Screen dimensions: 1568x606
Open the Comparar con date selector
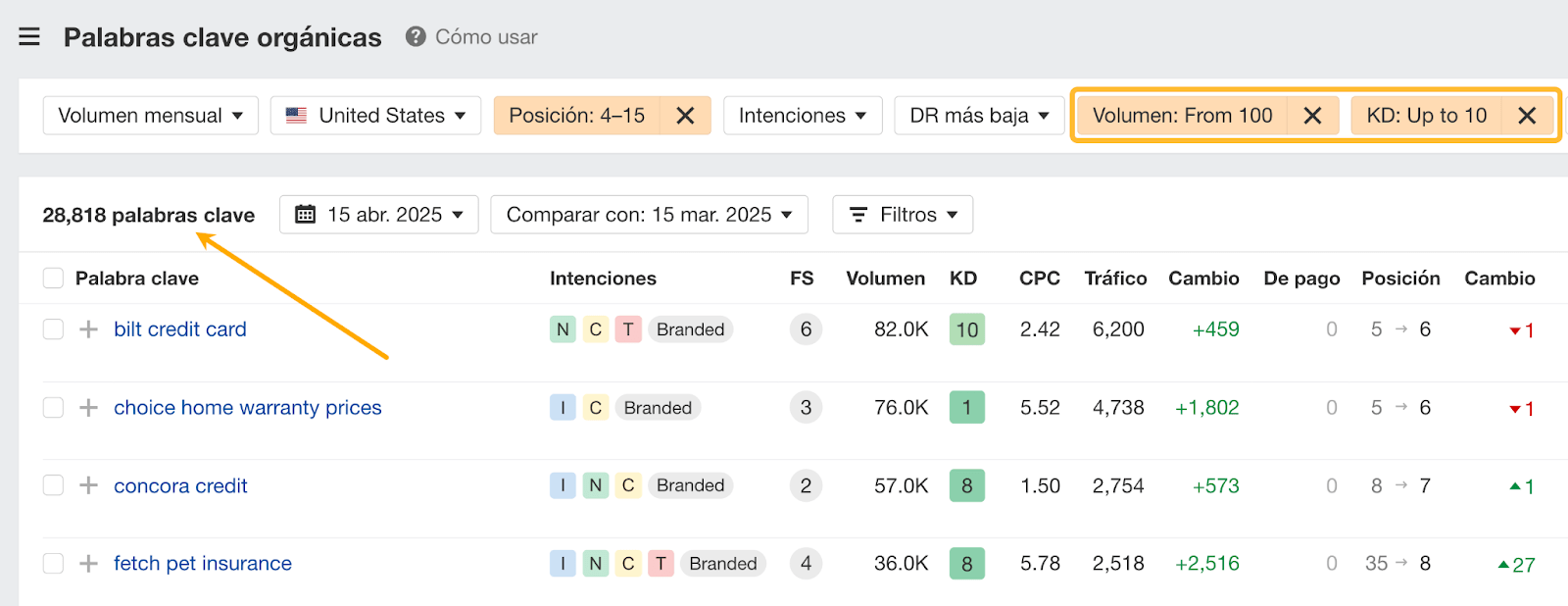click(649, 215)
